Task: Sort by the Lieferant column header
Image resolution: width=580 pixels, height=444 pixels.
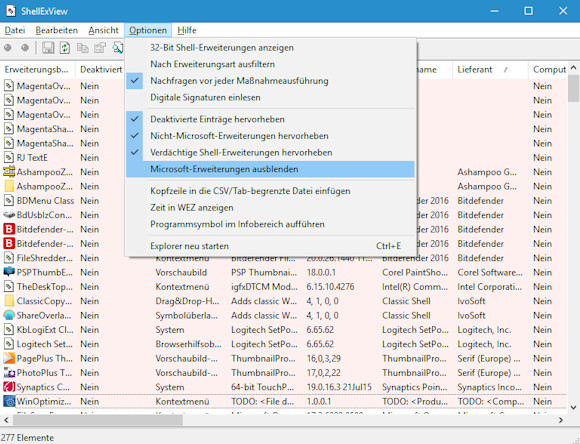Action: [490, 70]
